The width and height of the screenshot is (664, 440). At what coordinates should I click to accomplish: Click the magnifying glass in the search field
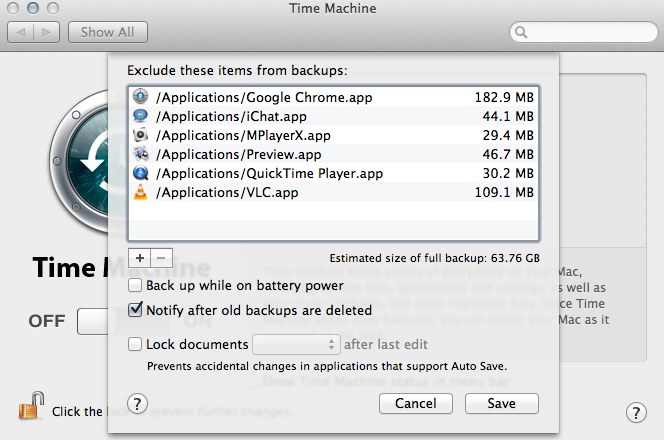pyautogui.click(x=521, y=32)
